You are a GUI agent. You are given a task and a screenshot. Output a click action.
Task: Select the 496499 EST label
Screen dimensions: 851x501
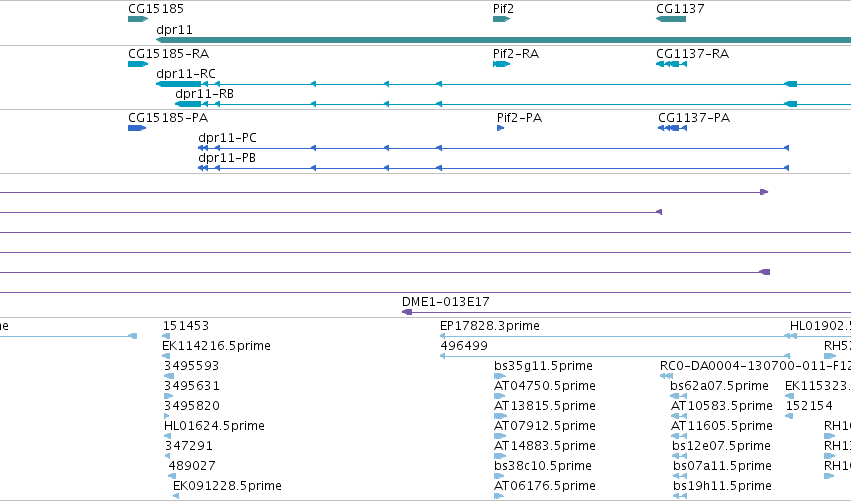[x=464, y=346]
